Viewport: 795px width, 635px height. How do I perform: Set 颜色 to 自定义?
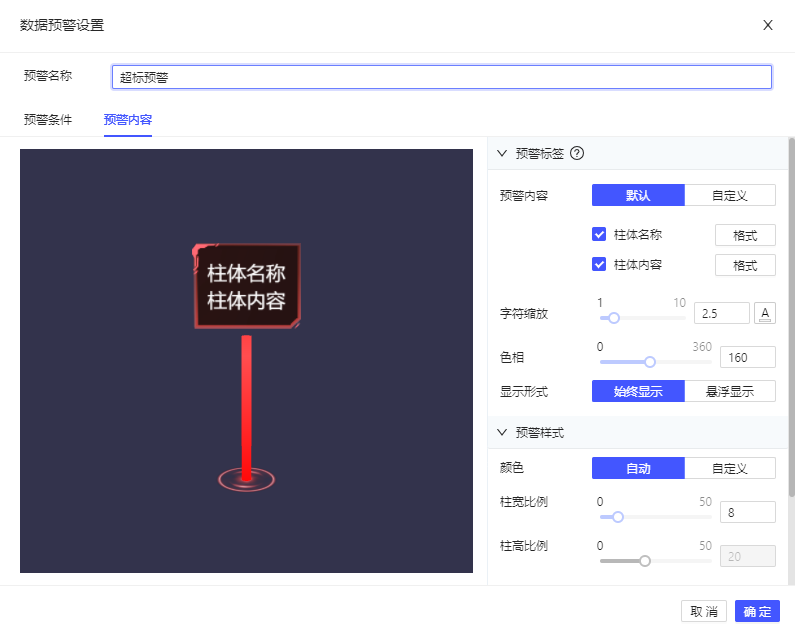click(730, 468)
